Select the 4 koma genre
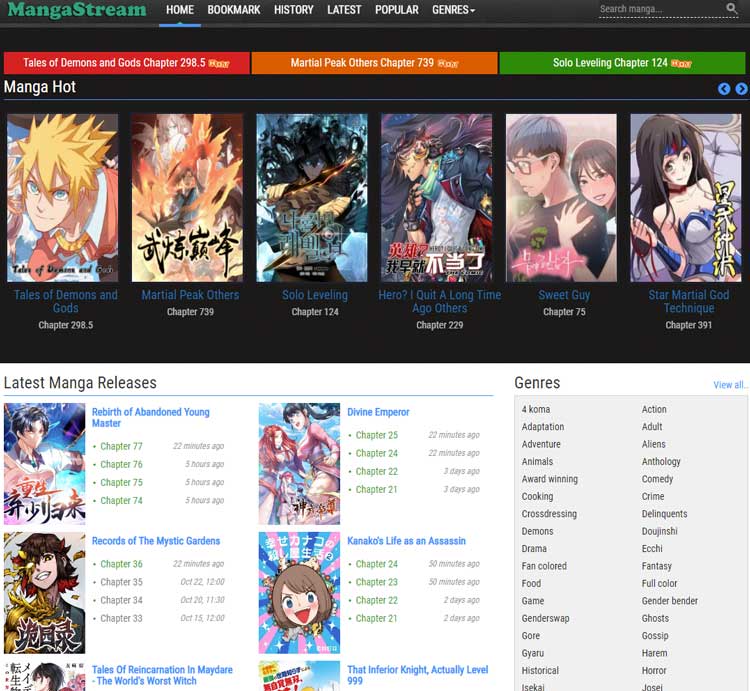 point(536,409)
